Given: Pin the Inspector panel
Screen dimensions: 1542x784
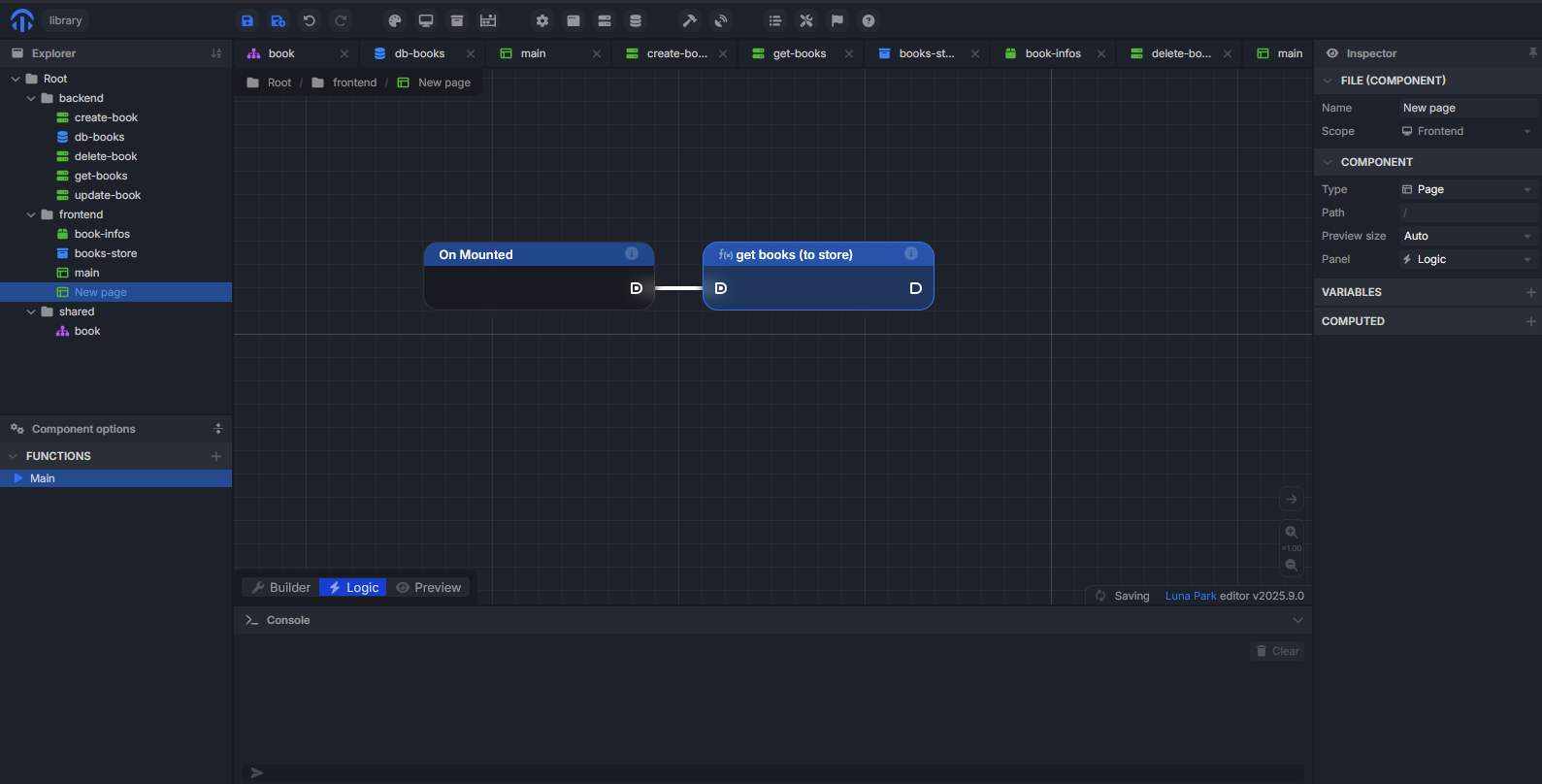Looking at the screenshot, I should click(x=1532, y=53).
